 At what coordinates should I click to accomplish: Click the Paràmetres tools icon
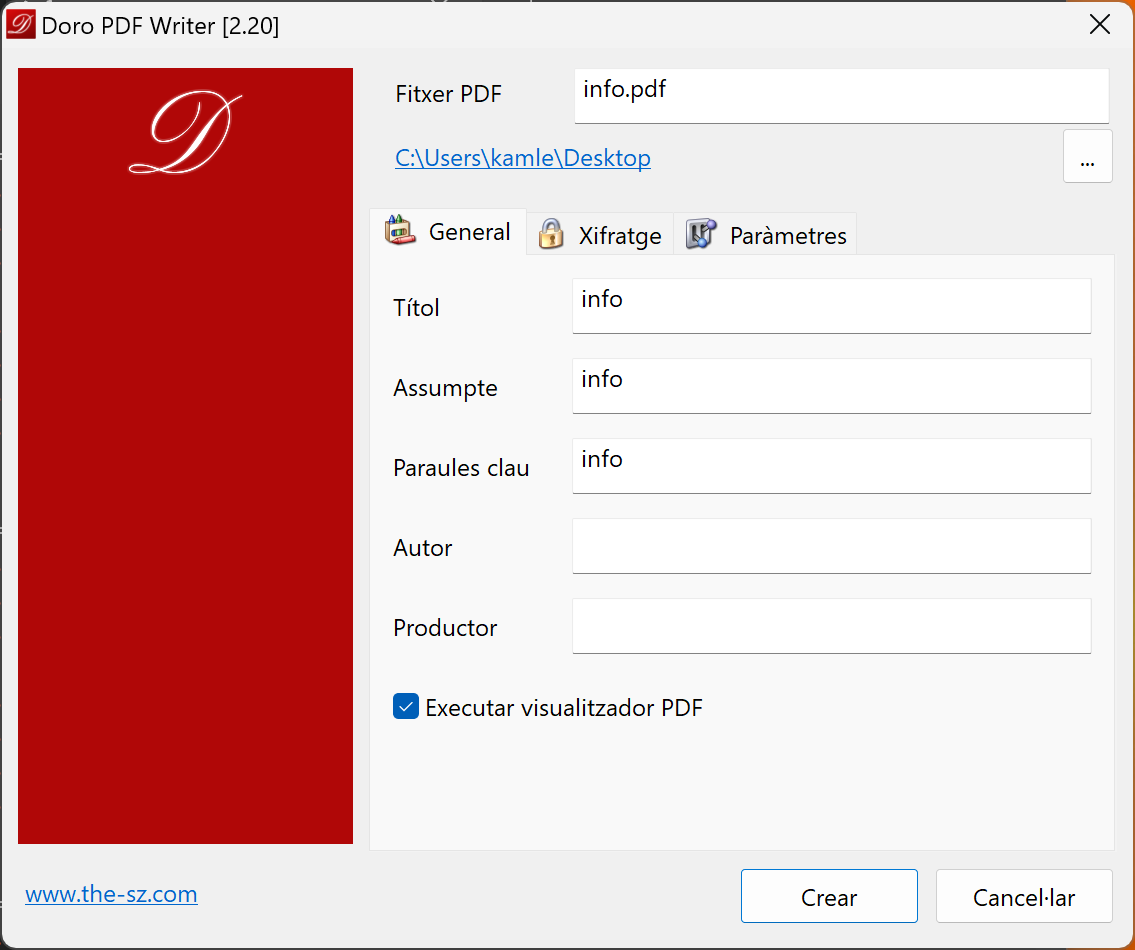click(x=701, y=235)
